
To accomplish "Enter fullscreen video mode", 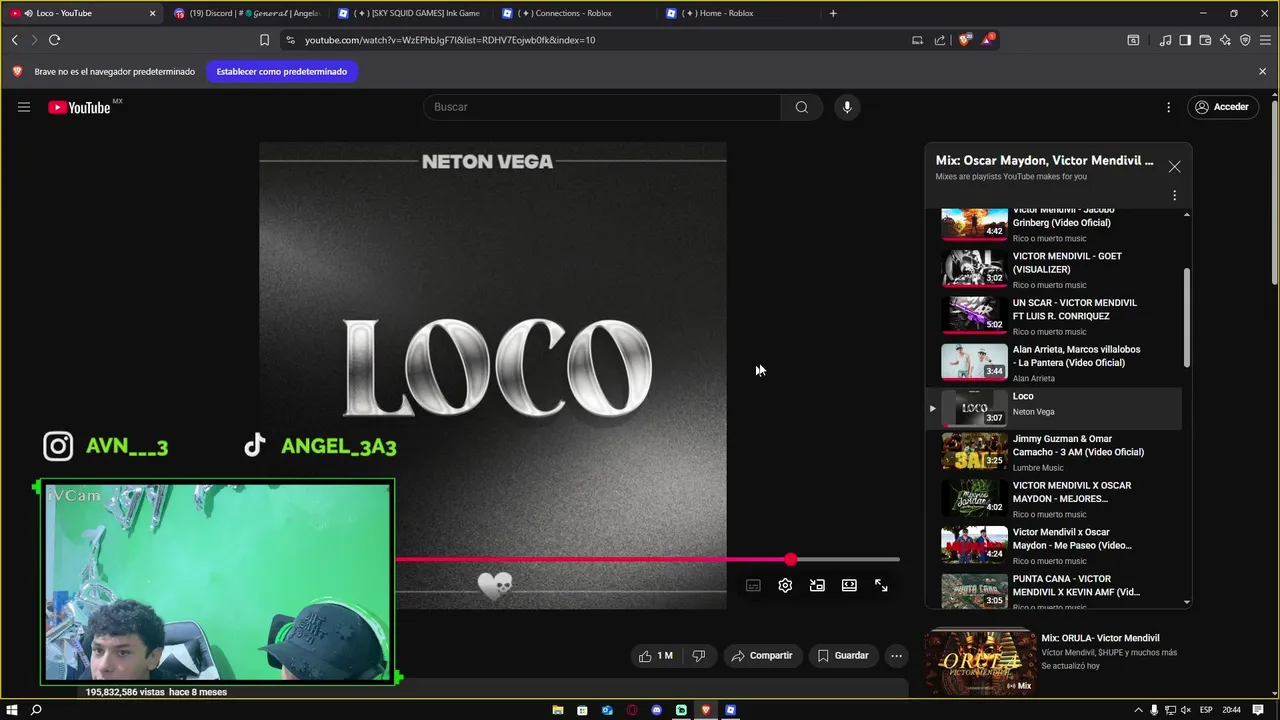I will pos(881,586).
